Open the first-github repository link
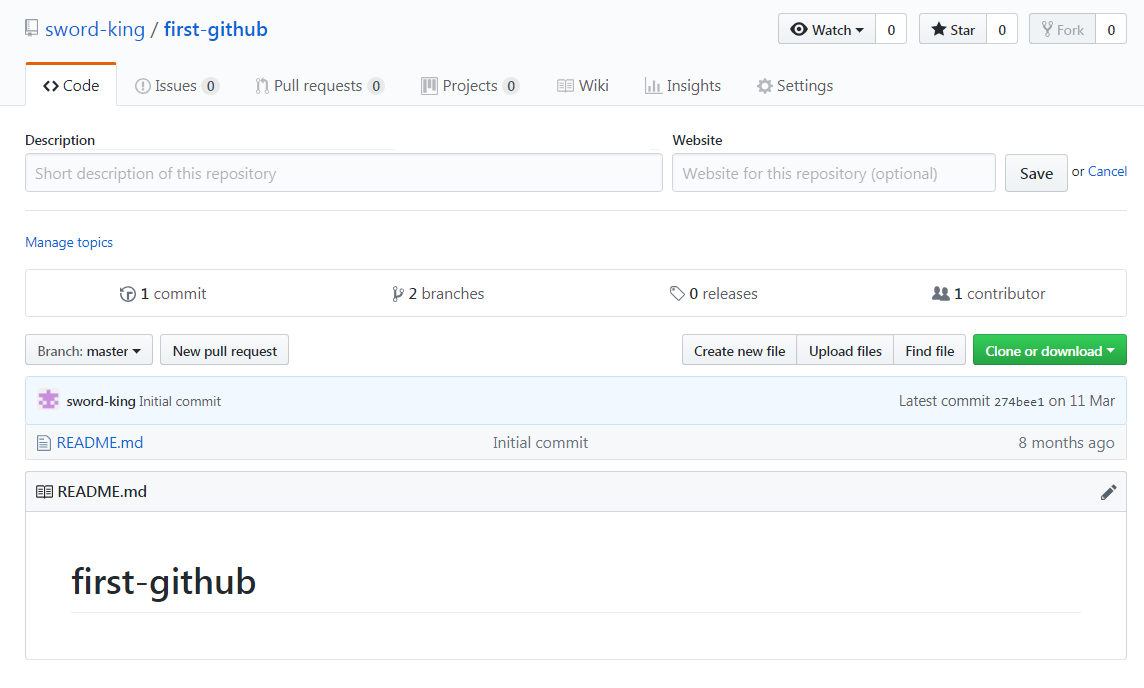Viewport: 1144px width, 688px height. coord(215,29)
